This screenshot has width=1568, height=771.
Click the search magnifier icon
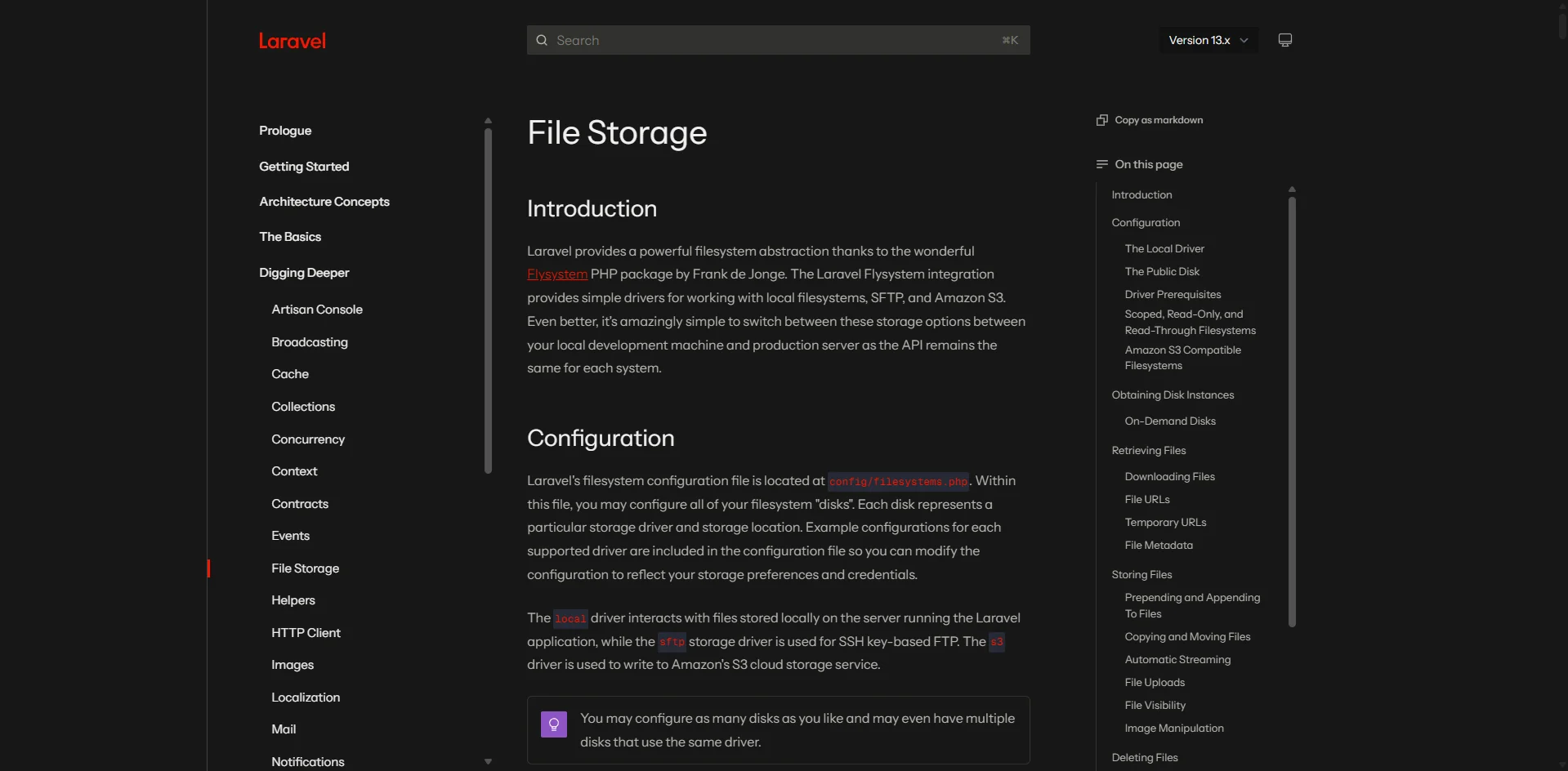pos(542,40)
